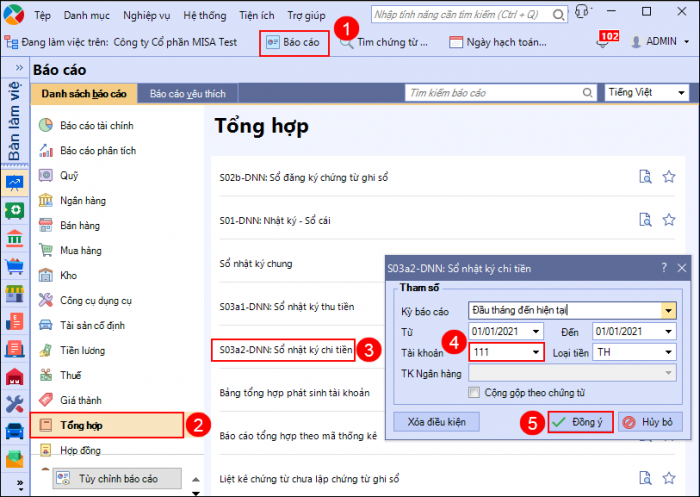Star the S02b-DNN report as favorite

[669, 177]
